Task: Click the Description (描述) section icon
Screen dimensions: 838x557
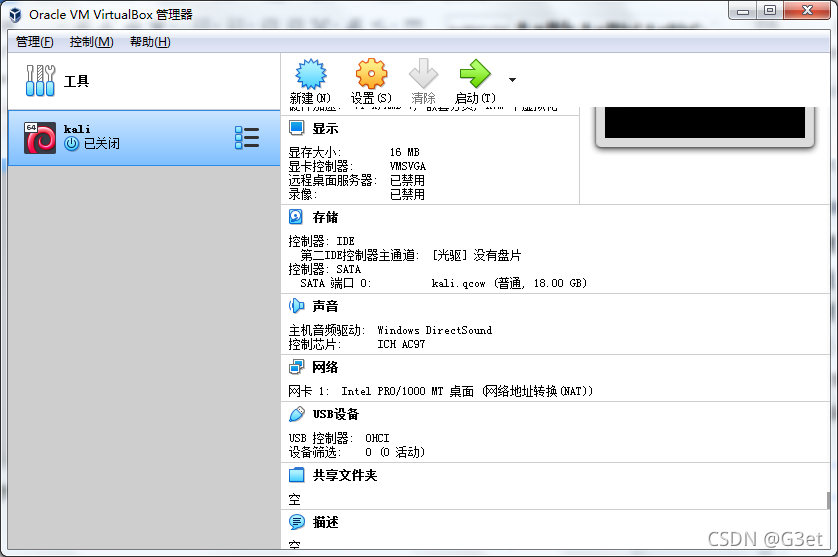Action: click(x=297, y=522)
